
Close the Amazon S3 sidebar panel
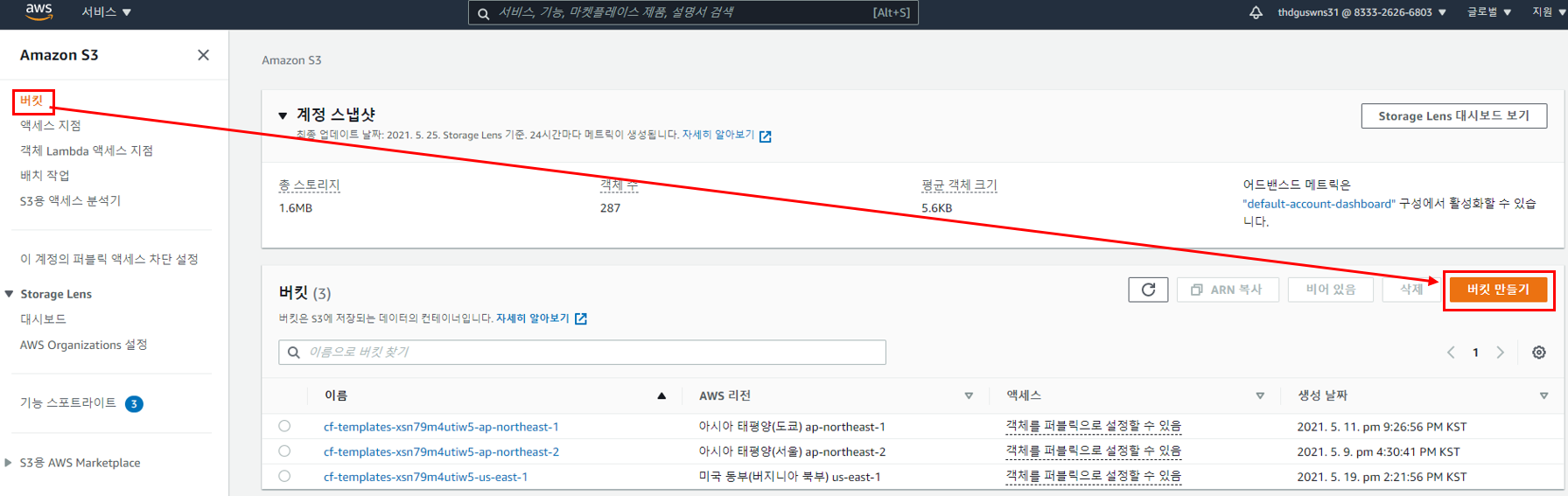pos(203,55)
